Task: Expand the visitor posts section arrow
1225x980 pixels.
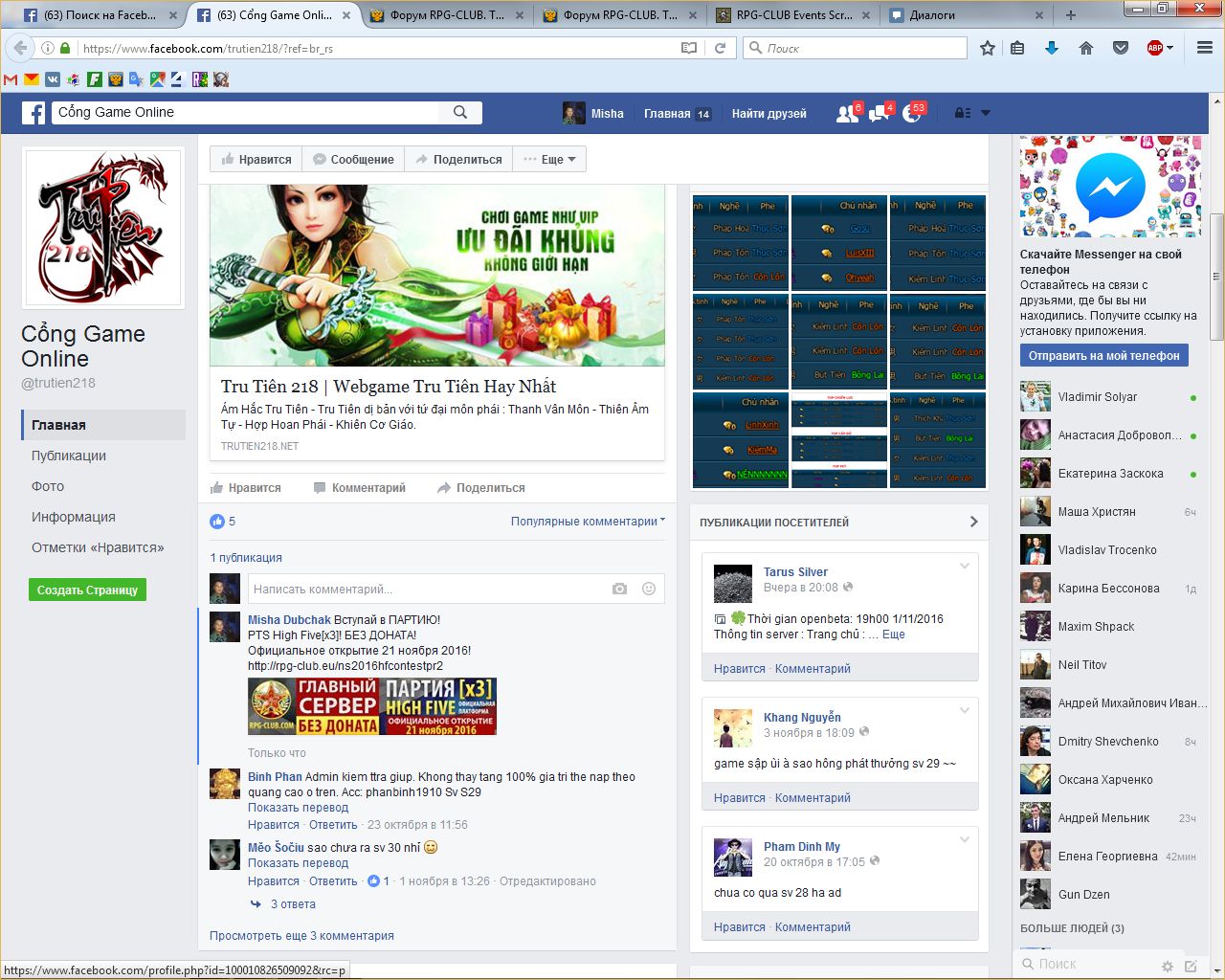Action: [x=973, y=522]
